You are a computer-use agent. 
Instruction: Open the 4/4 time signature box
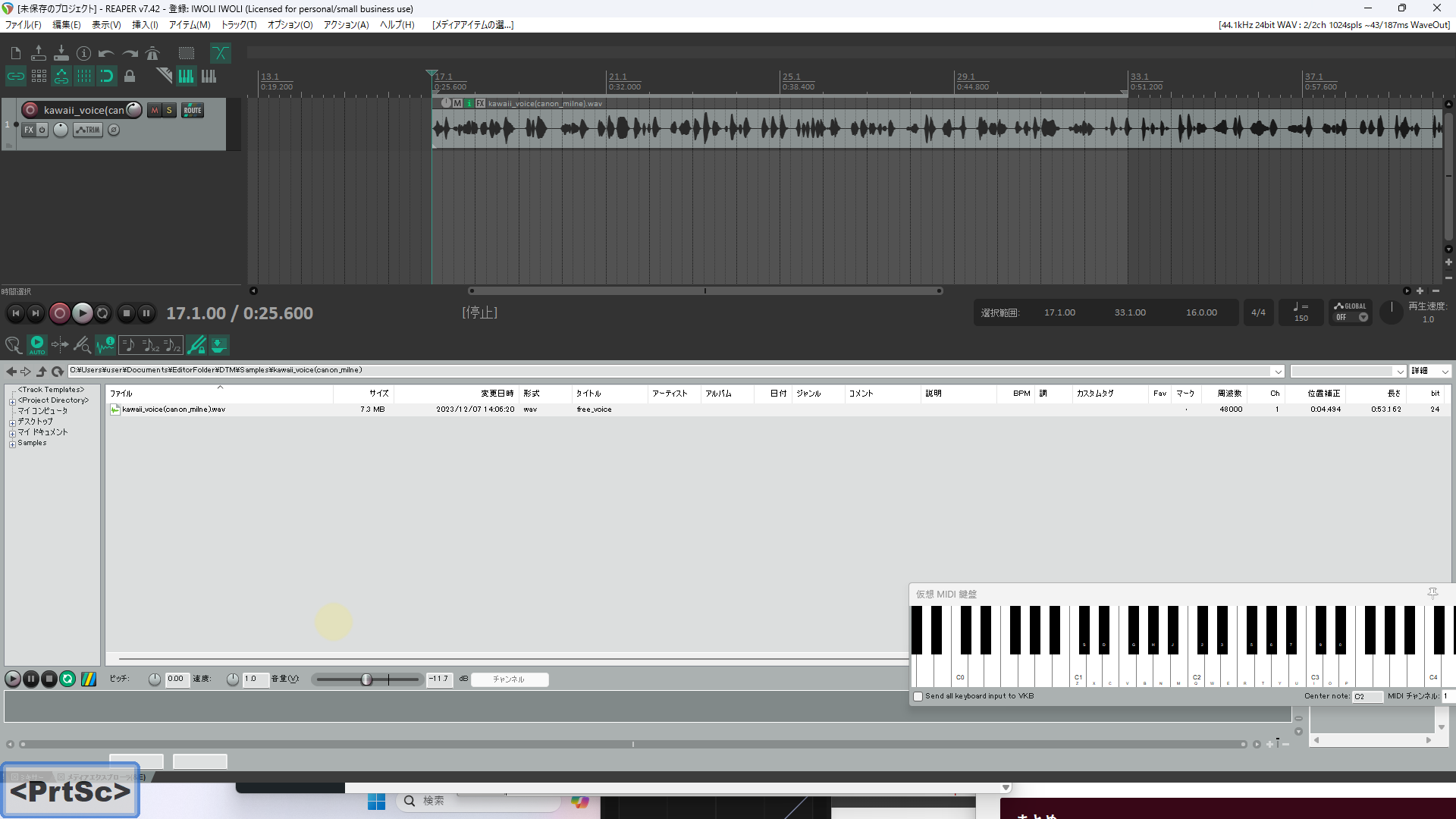click(1258, 312)
